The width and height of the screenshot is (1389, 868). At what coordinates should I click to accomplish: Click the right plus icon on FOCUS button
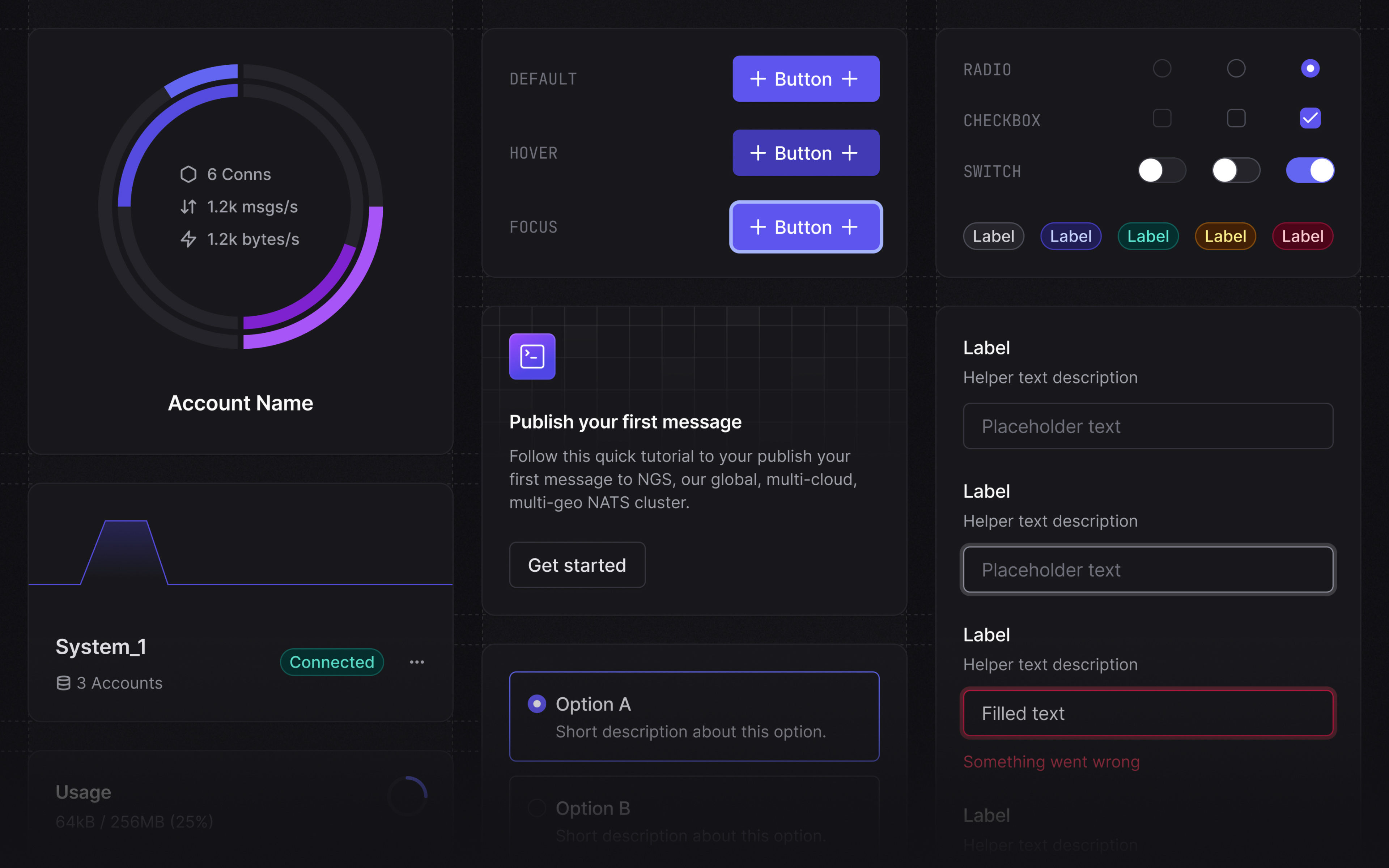point(849,227)
